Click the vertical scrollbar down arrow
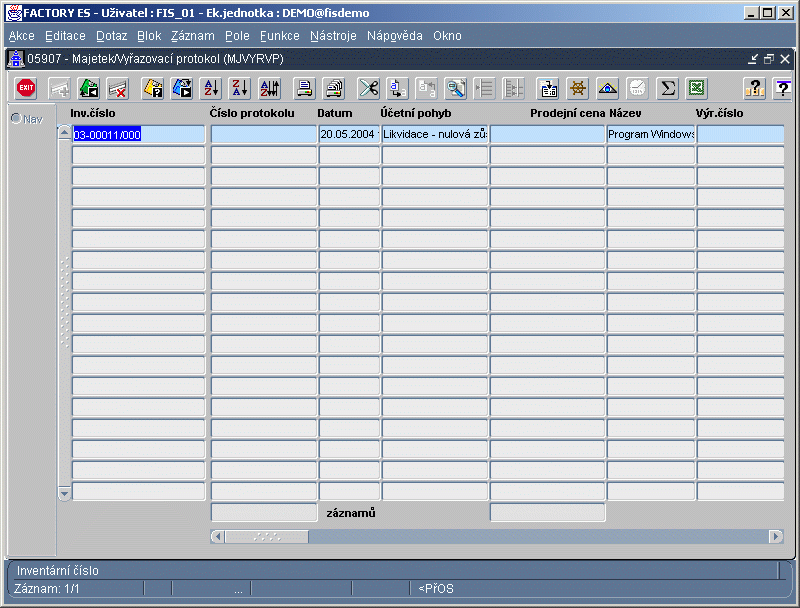 pyautogui.click(x=64, y=493)
